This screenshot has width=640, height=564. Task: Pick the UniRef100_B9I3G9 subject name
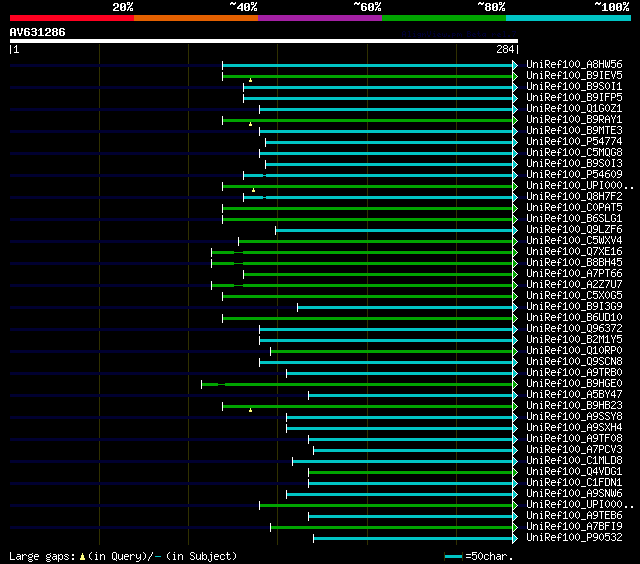click(574, 307)
